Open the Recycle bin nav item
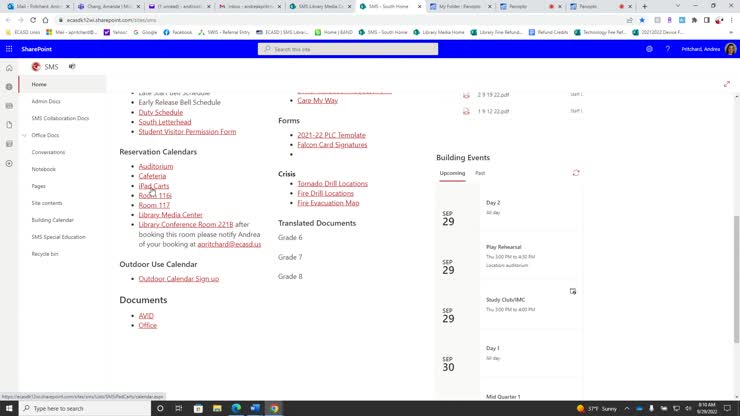 pos(45,254)
